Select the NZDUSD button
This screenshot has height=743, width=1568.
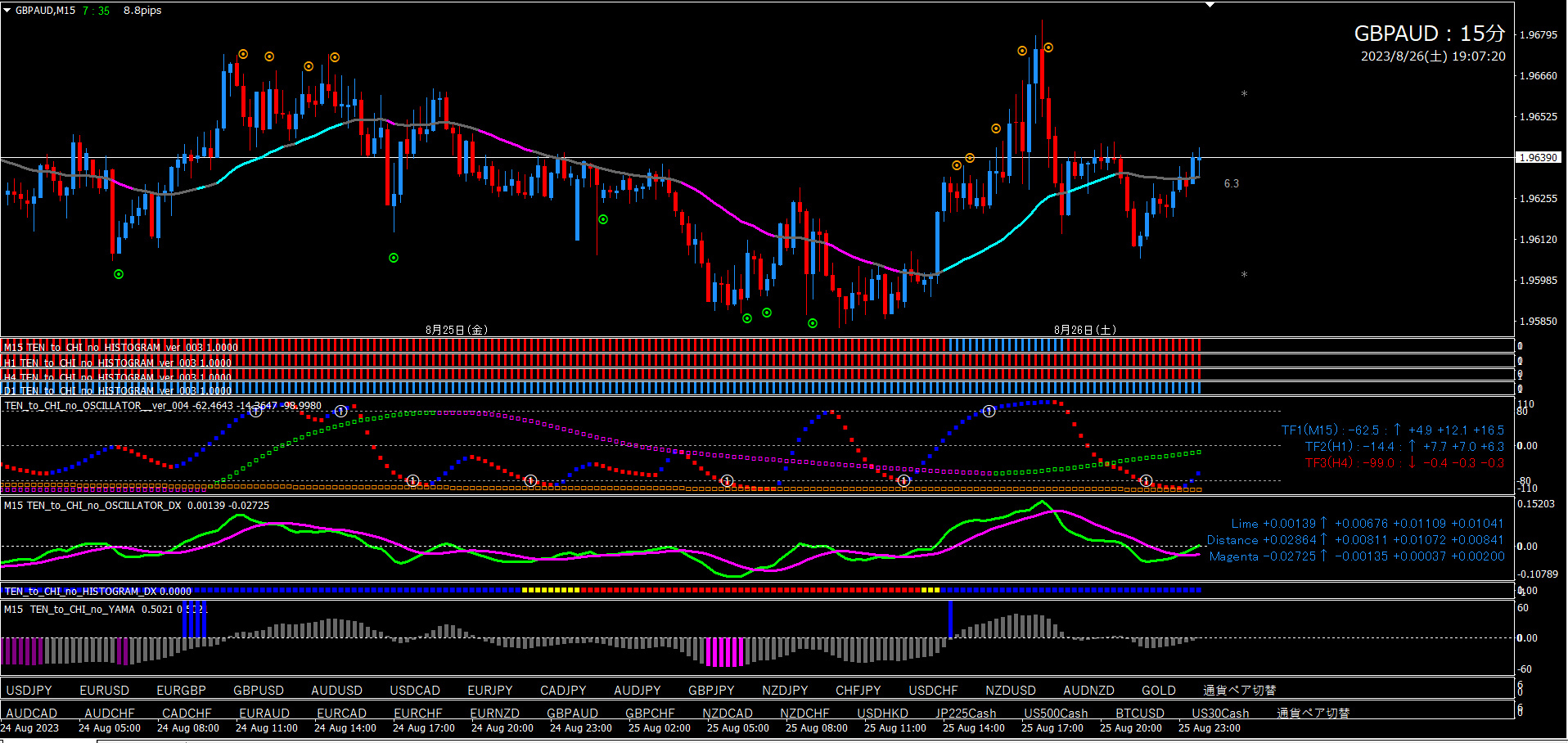point(1010,691)
